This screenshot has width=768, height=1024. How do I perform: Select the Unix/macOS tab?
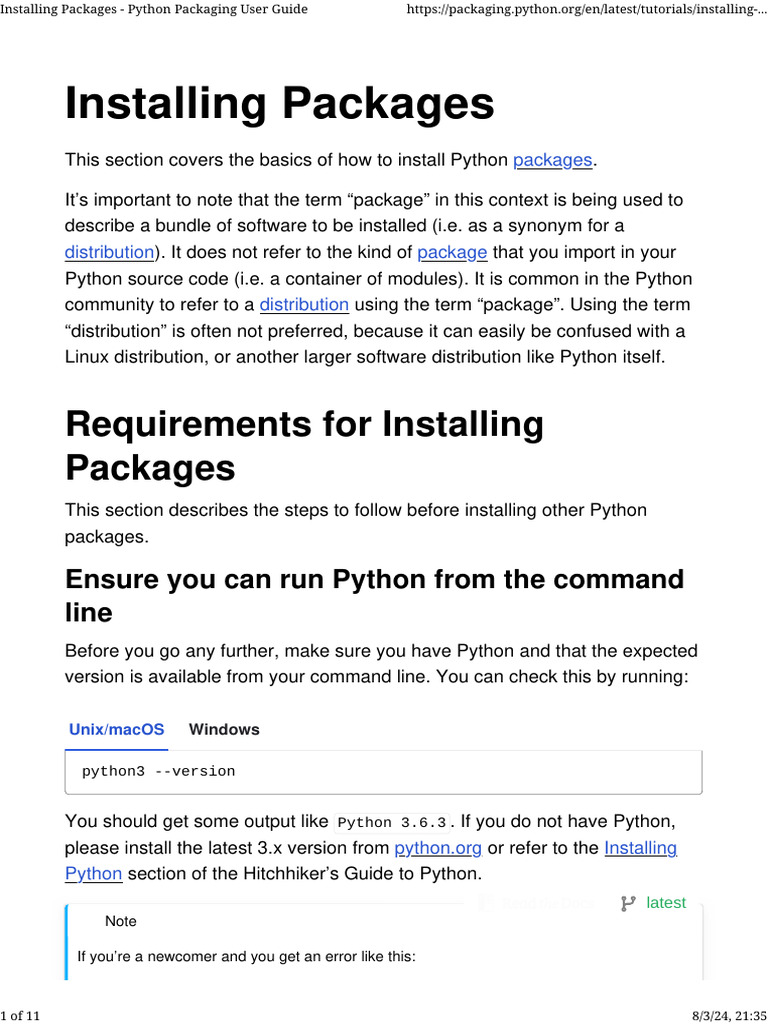pos(116,729)
